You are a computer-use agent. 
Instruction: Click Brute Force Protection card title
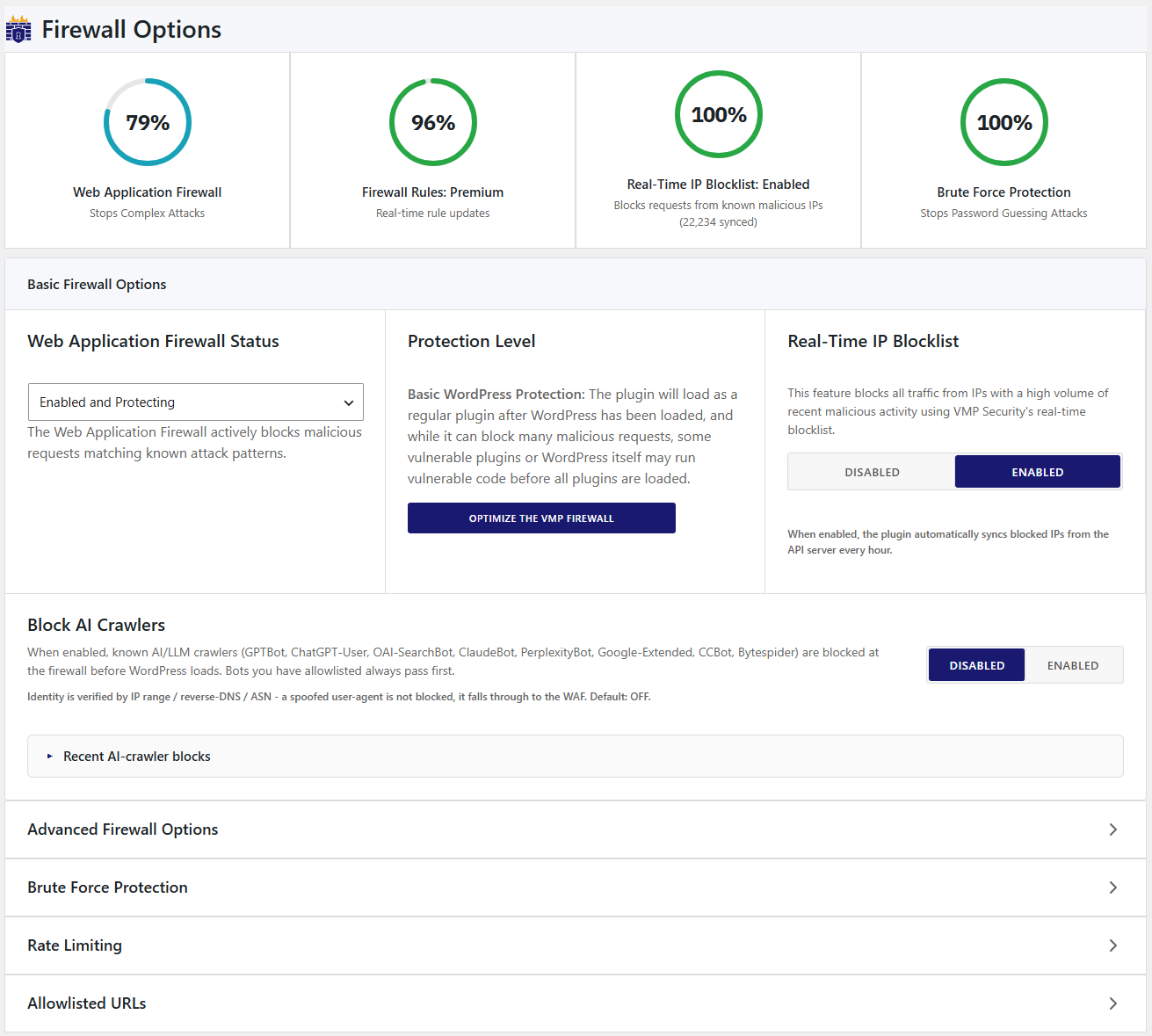click(1004, 192)
